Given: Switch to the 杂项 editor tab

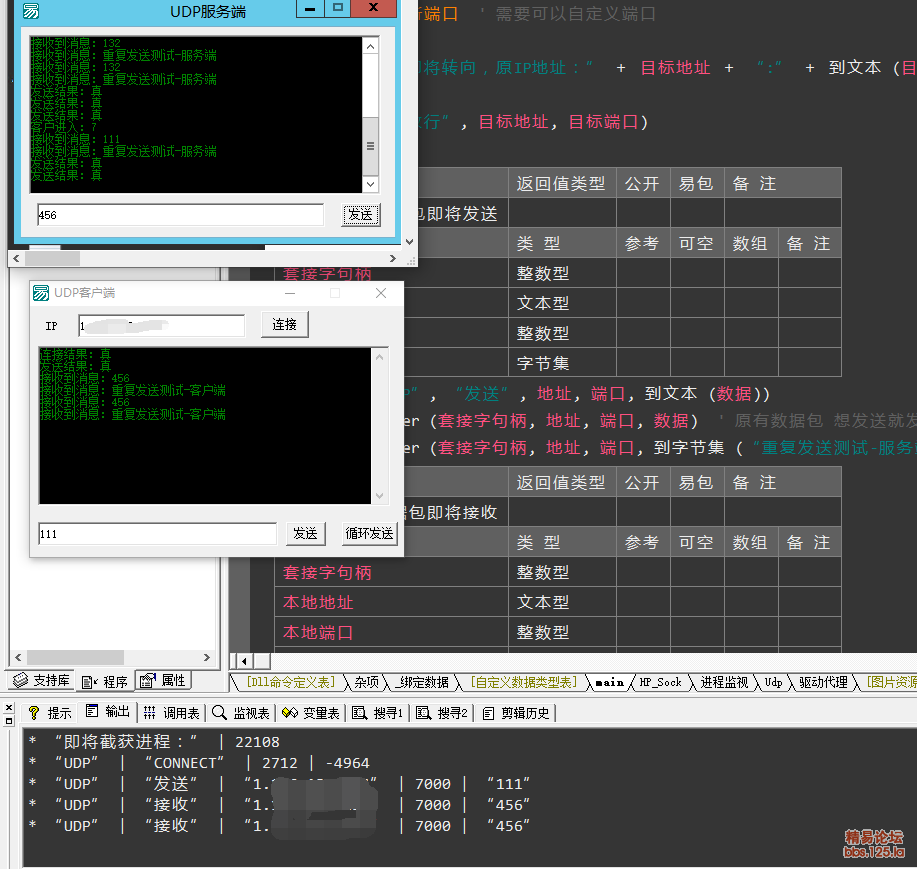Looking at the screenshot, I should click(367, 682).
